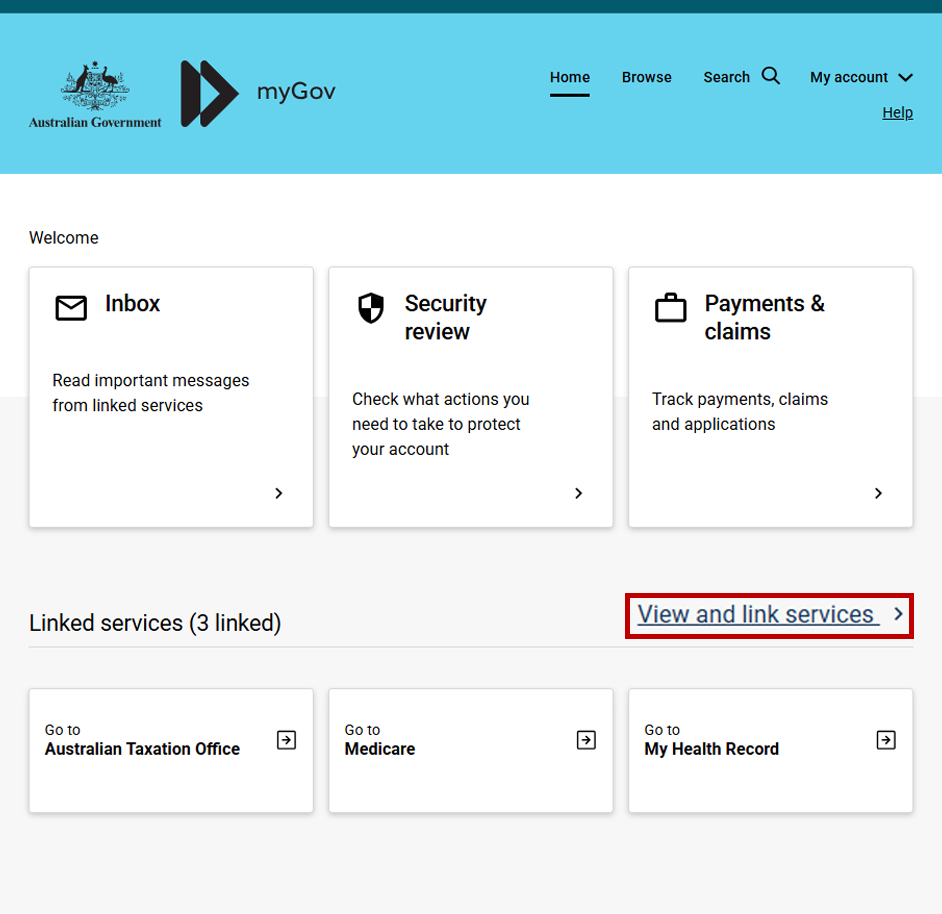Click the Security review card chevron
The height and width of the screenshot is (914, 942).
pyautogui.click(x=578, y=493)
